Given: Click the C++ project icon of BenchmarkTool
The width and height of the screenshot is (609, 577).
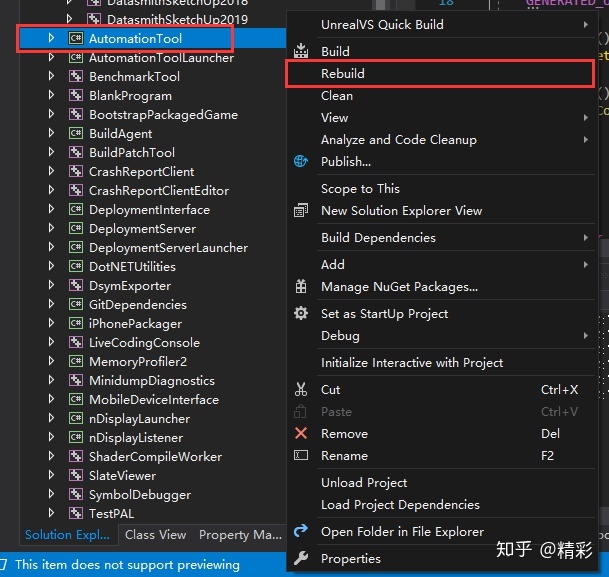Looking at the screenshot, I should click(76, 76).
